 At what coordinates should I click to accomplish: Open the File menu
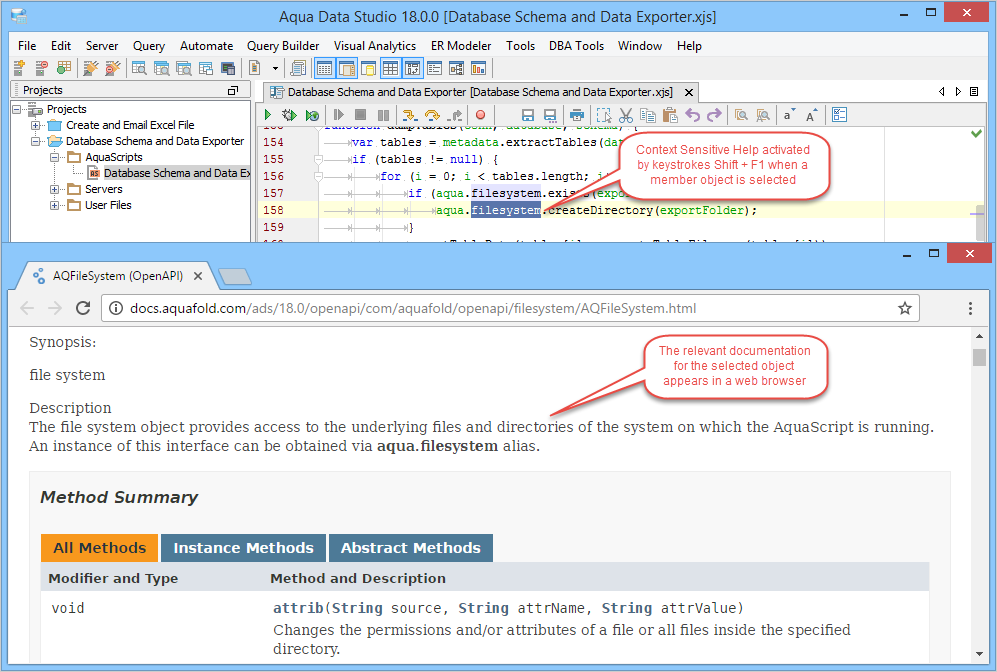27,46
